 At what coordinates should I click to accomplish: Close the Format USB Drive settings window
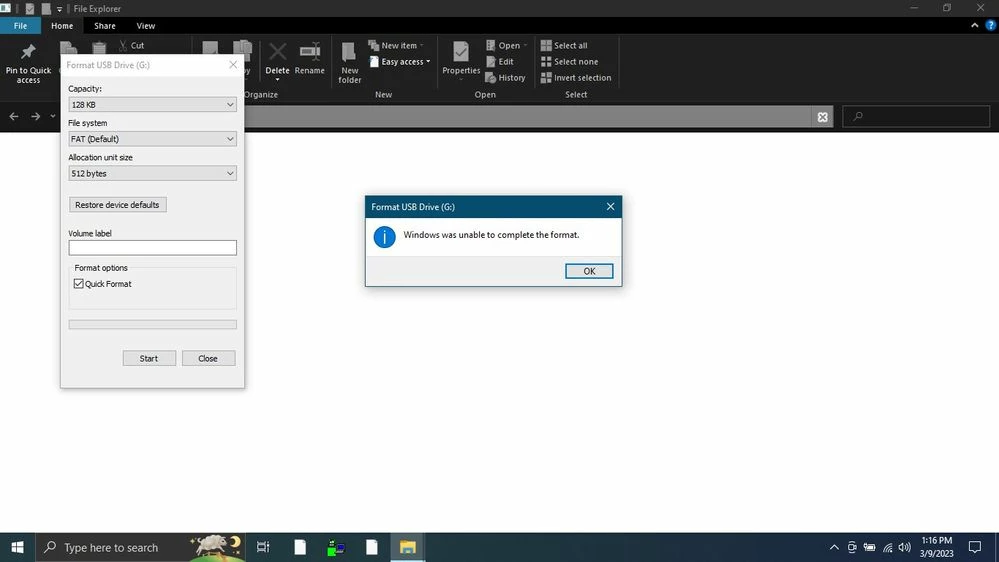point(233,64)
